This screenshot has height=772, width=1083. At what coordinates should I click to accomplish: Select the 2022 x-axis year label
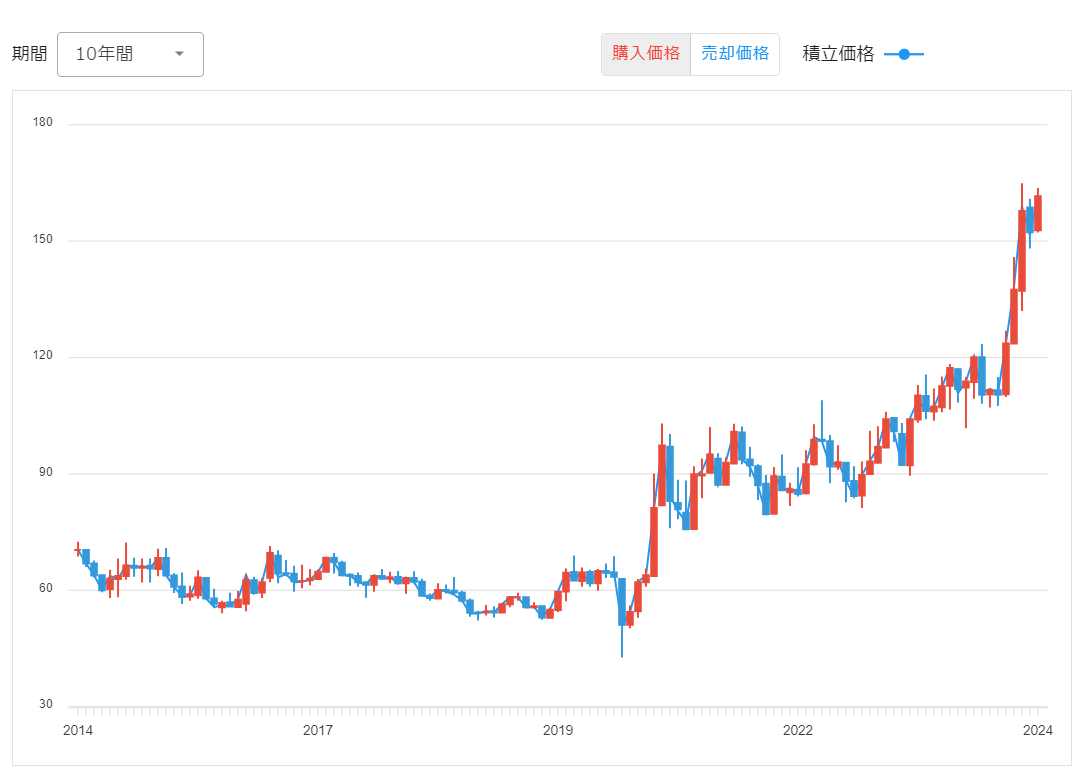(x=798, y=730)
